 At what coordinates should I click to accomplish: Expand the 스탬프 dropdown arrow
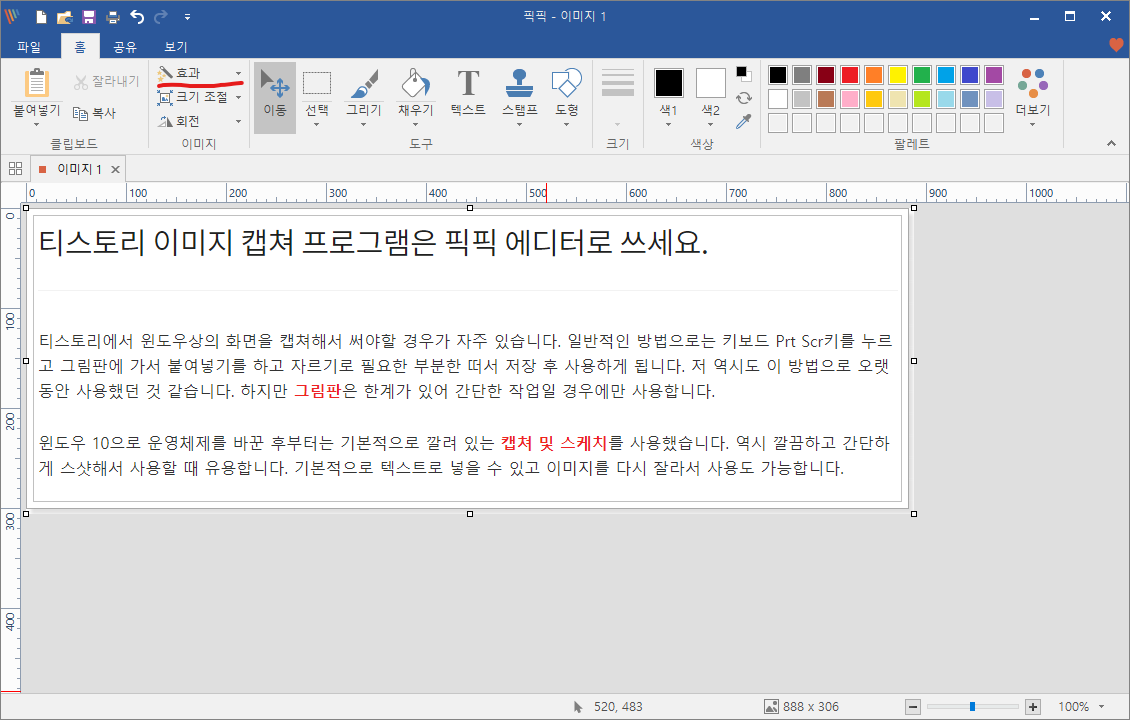click(520, 125)
